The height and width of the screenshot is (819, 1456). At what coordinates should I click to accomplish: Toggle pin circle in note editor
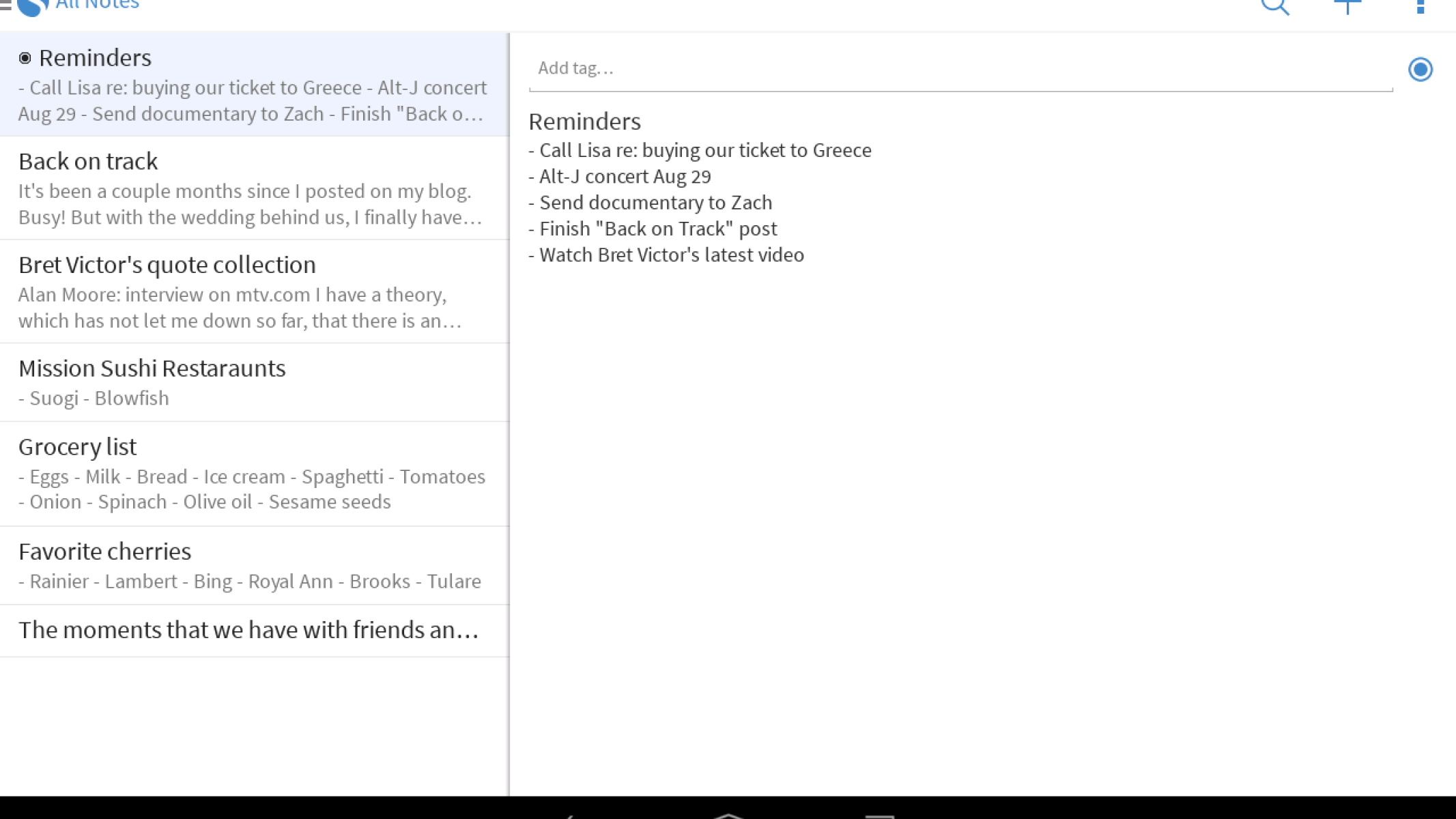(1420, 69)
